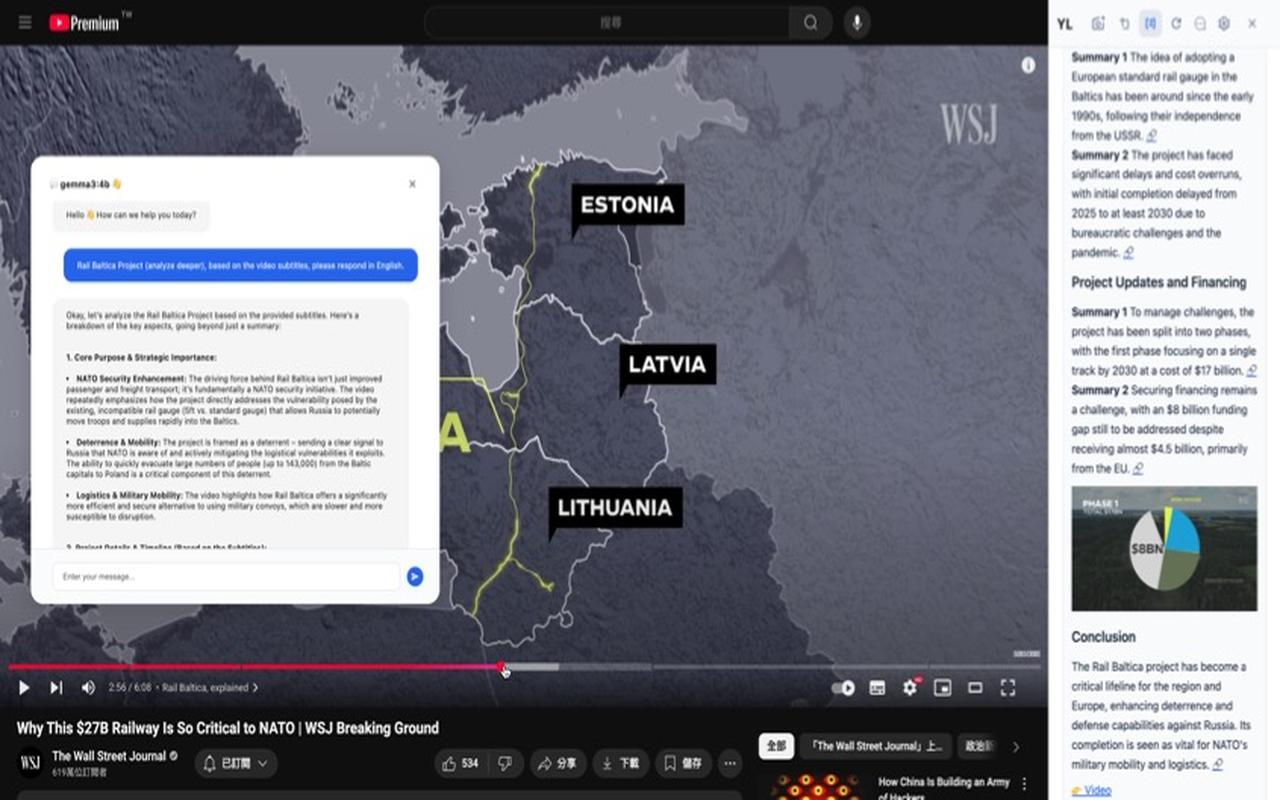1280x800 pixels.
Task: Click the 'Project Updates and Financing' heading
Action: (1159, 282)
